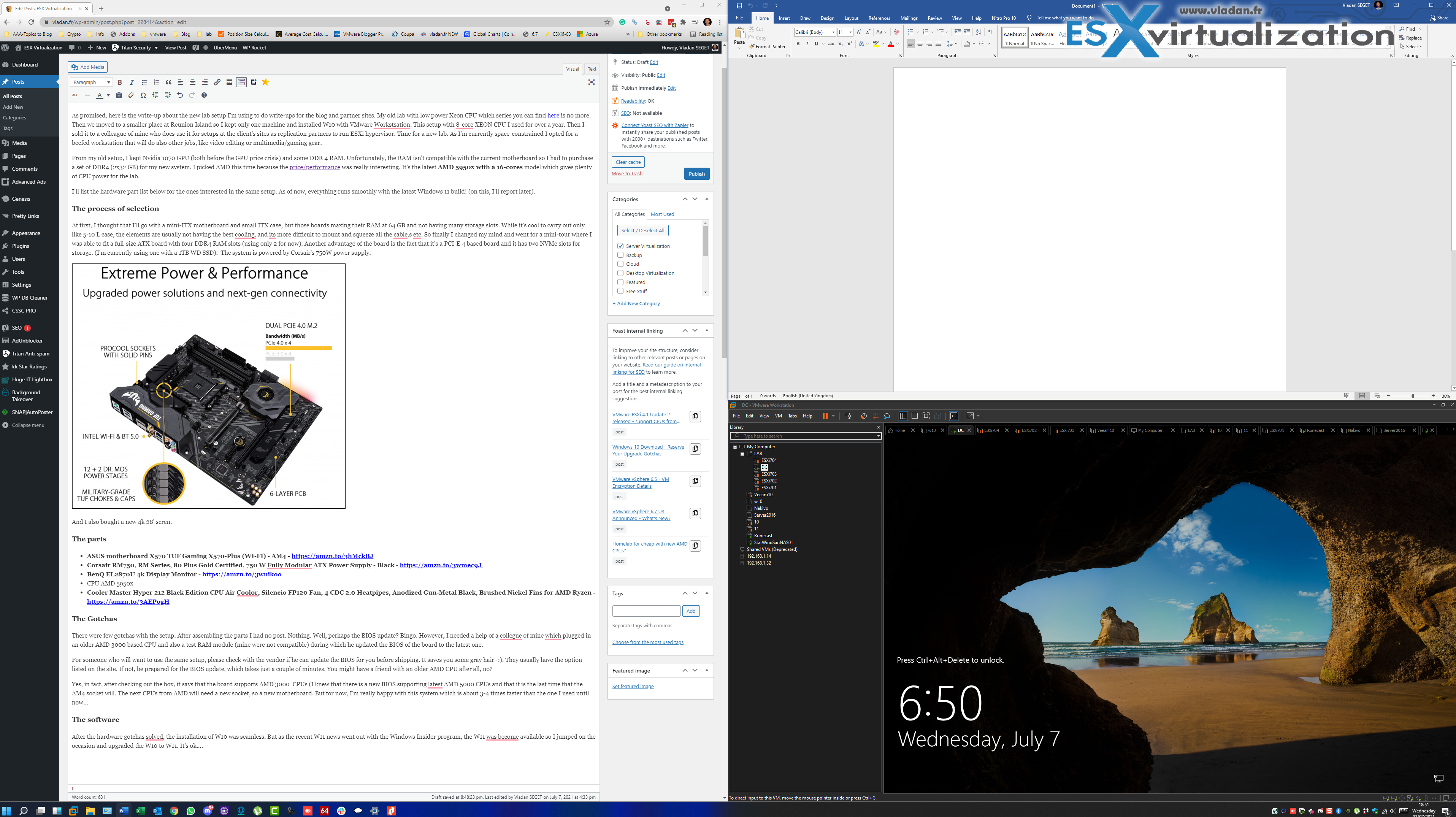Insert blockquote in the WordPress editor

point(168,82)
